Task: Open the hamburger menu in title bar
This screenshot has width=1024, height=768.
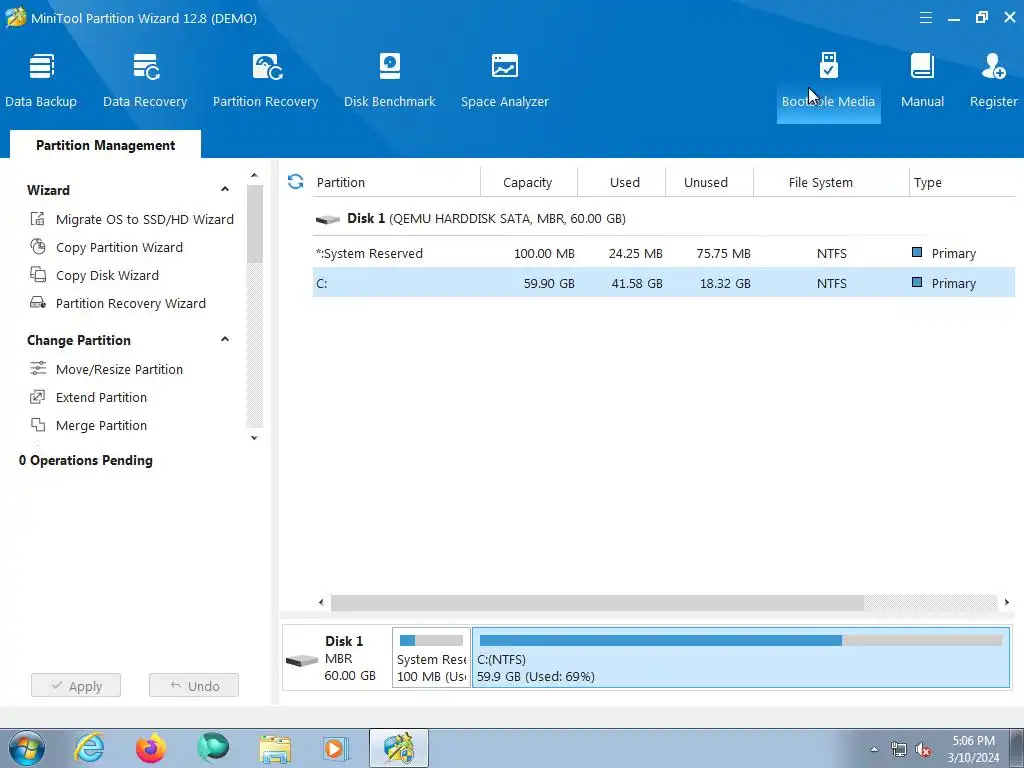Action: click(925, 18)
